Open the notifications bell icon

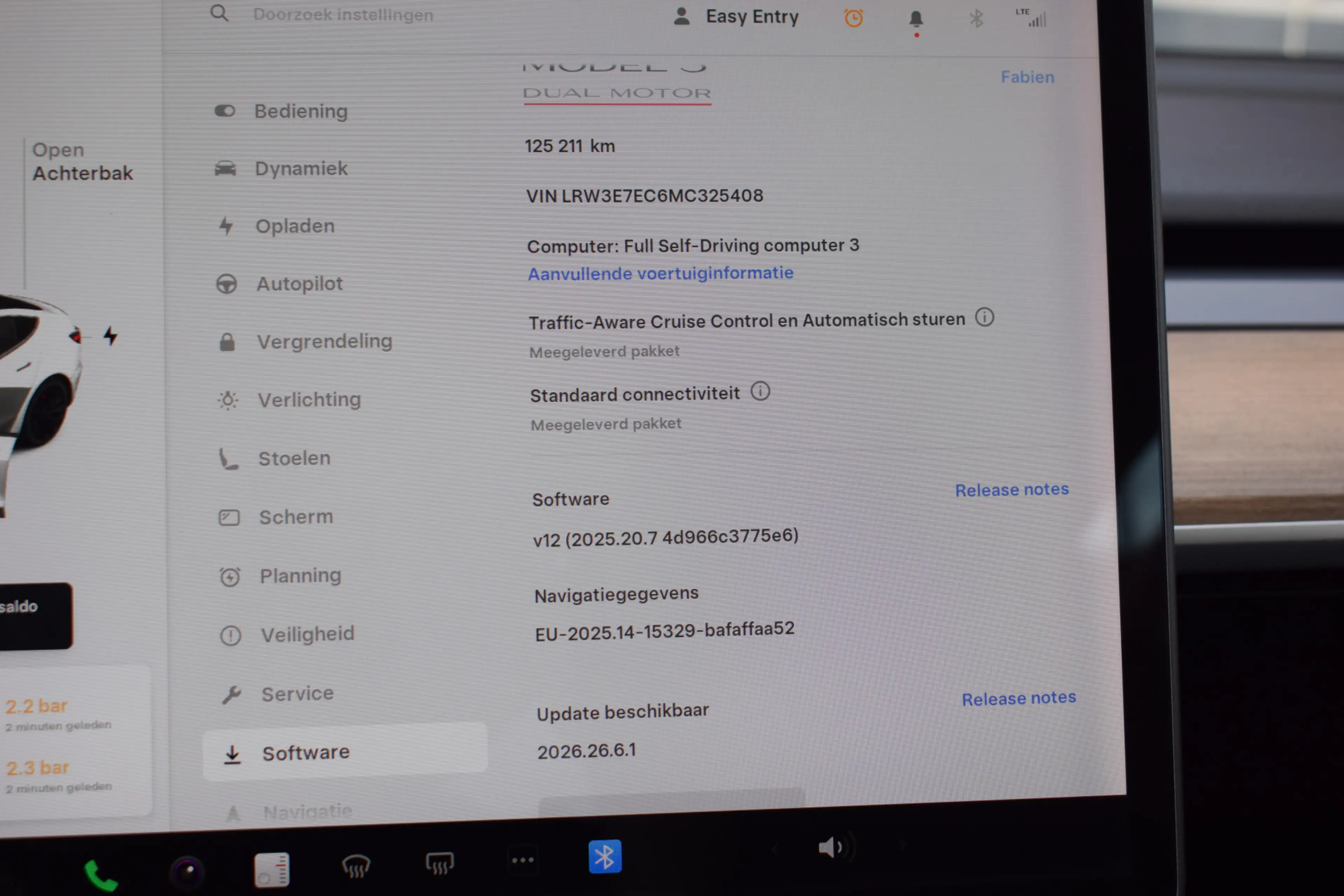pos(916,20)
